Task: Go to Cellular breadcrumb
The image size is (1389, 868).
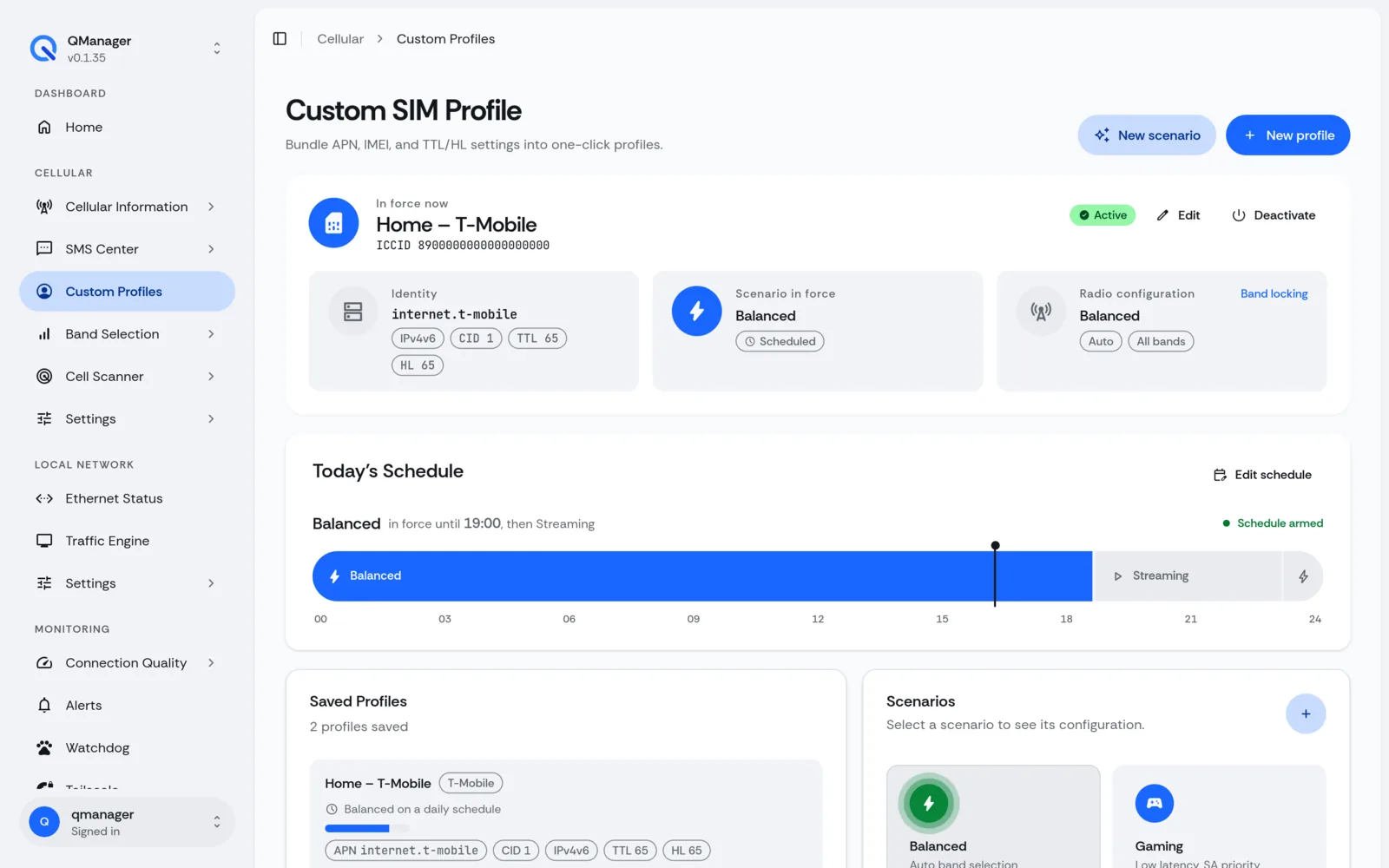Action: pyautogui.click(x=340, y=39)
